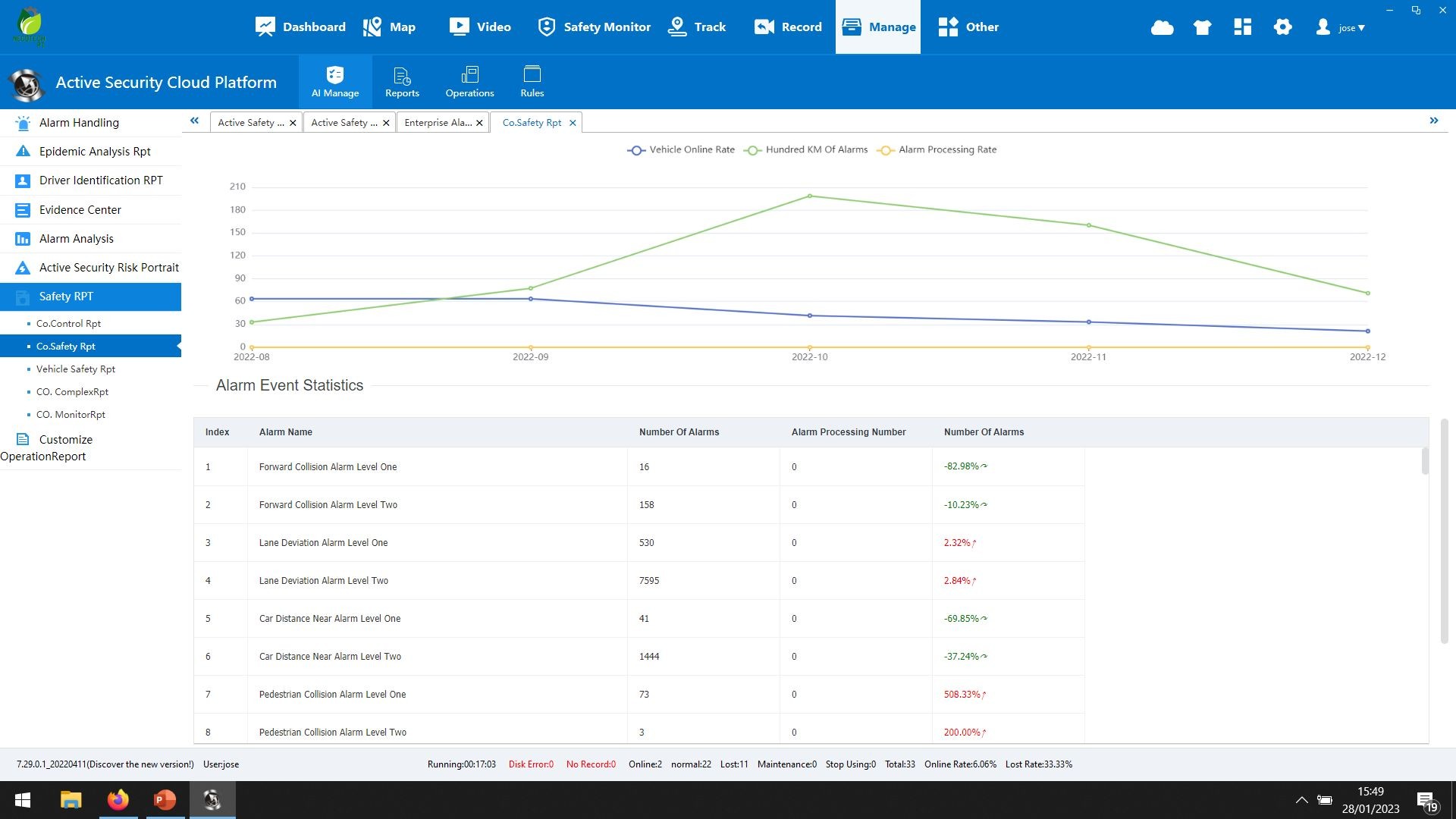1456x819 pixels.
Task: Close the Co.Safety Rpt tab
Action: [573, 123]
